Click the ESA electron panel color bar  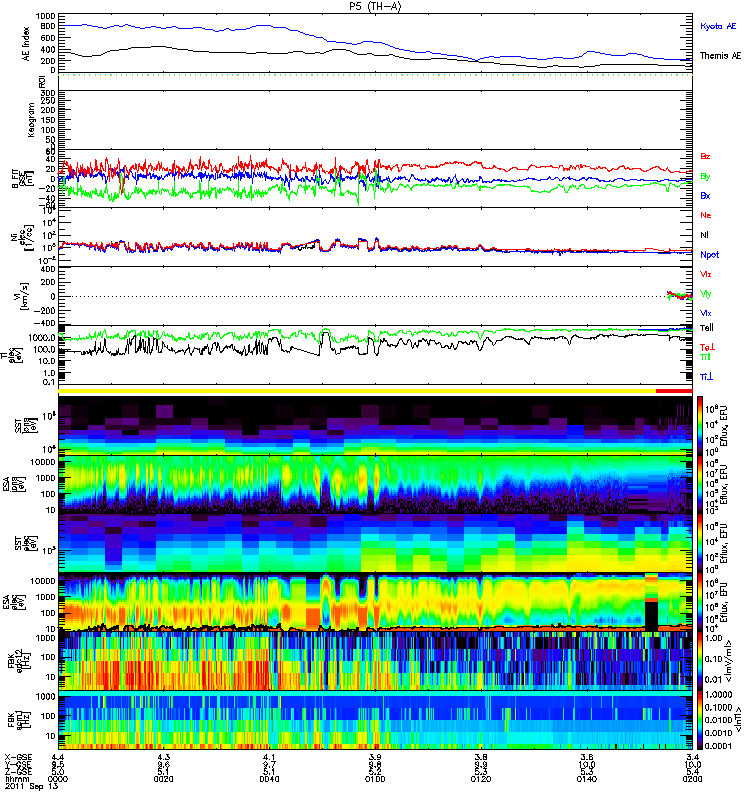(x=700, y=603)
